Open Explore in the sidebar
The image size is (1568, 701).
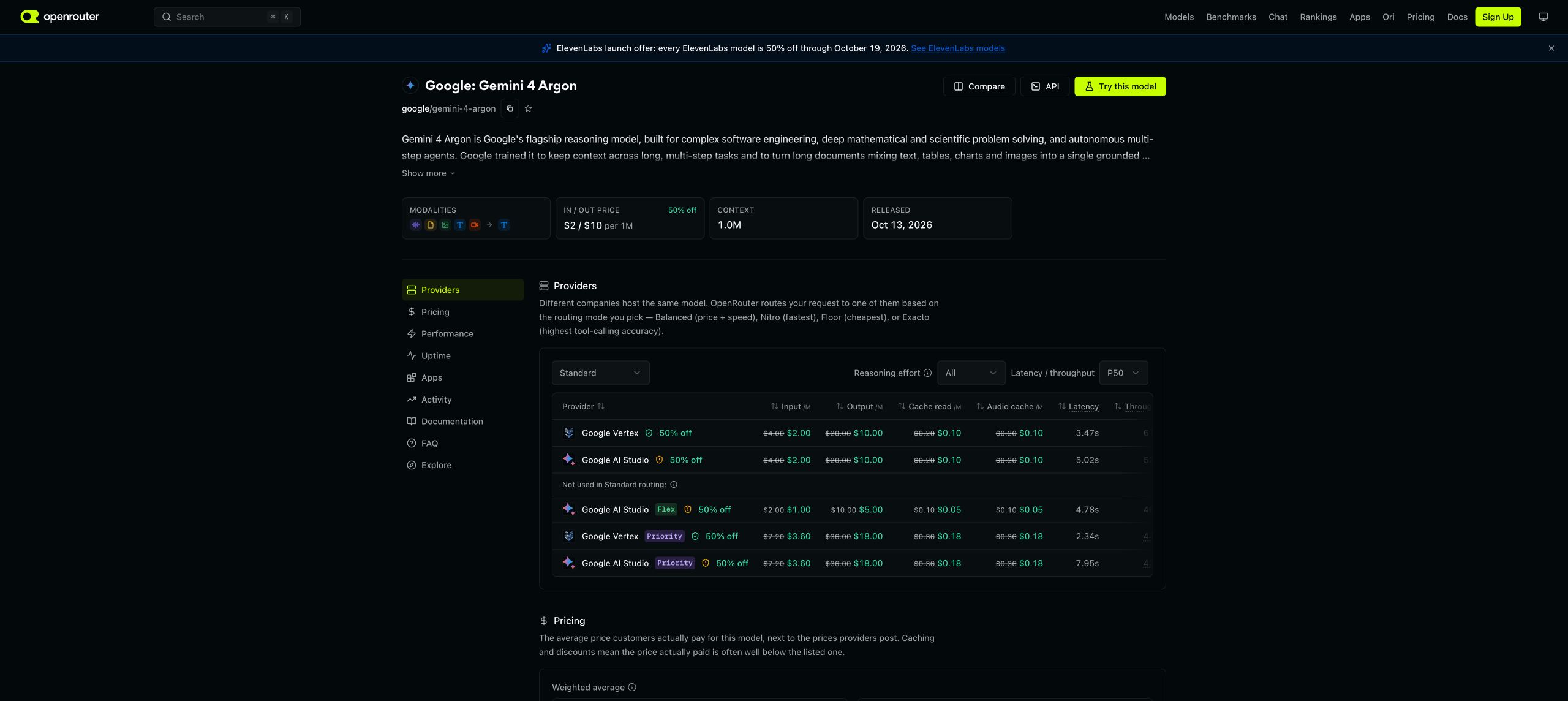(x=462, y=466)
